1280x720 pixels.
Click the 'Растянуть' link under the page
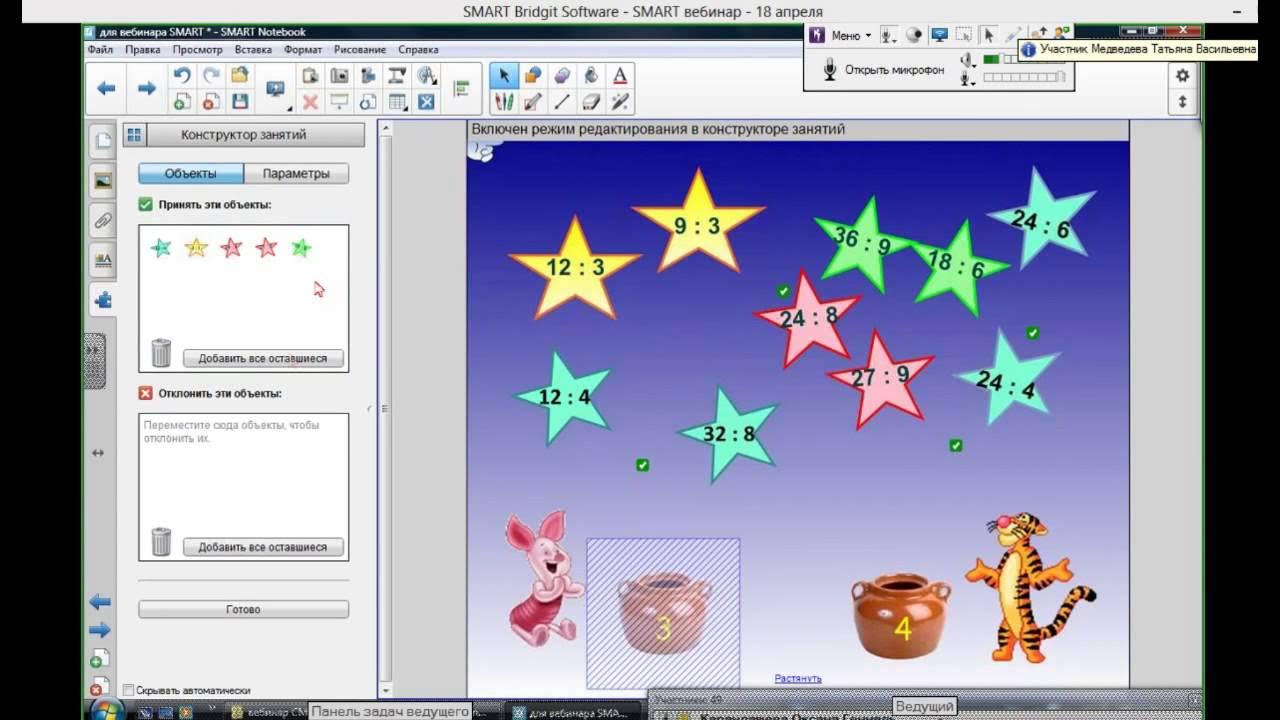point(798,678)
